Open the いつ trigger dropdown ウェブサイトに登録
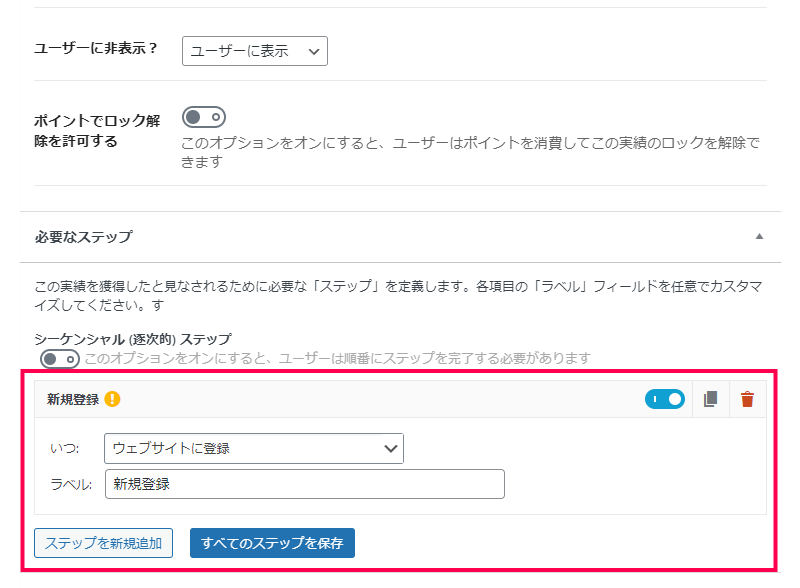This screenshot has height=588, width=800. tap(254, 449)
